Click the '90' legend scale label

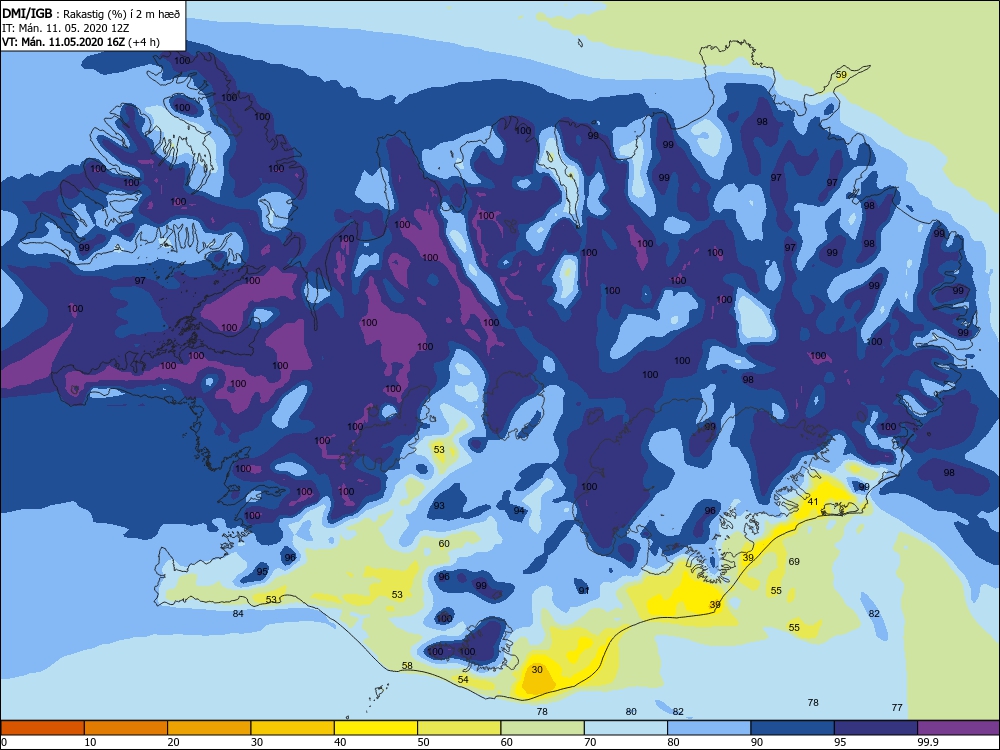(757, 742)
